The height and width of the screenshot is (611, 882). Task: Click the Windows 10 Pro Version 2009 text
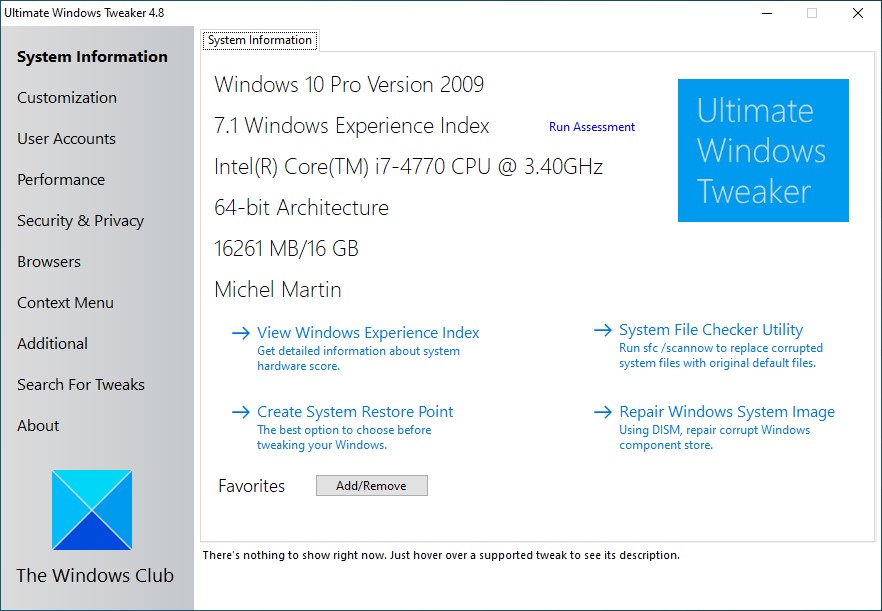tap(349, 84)
